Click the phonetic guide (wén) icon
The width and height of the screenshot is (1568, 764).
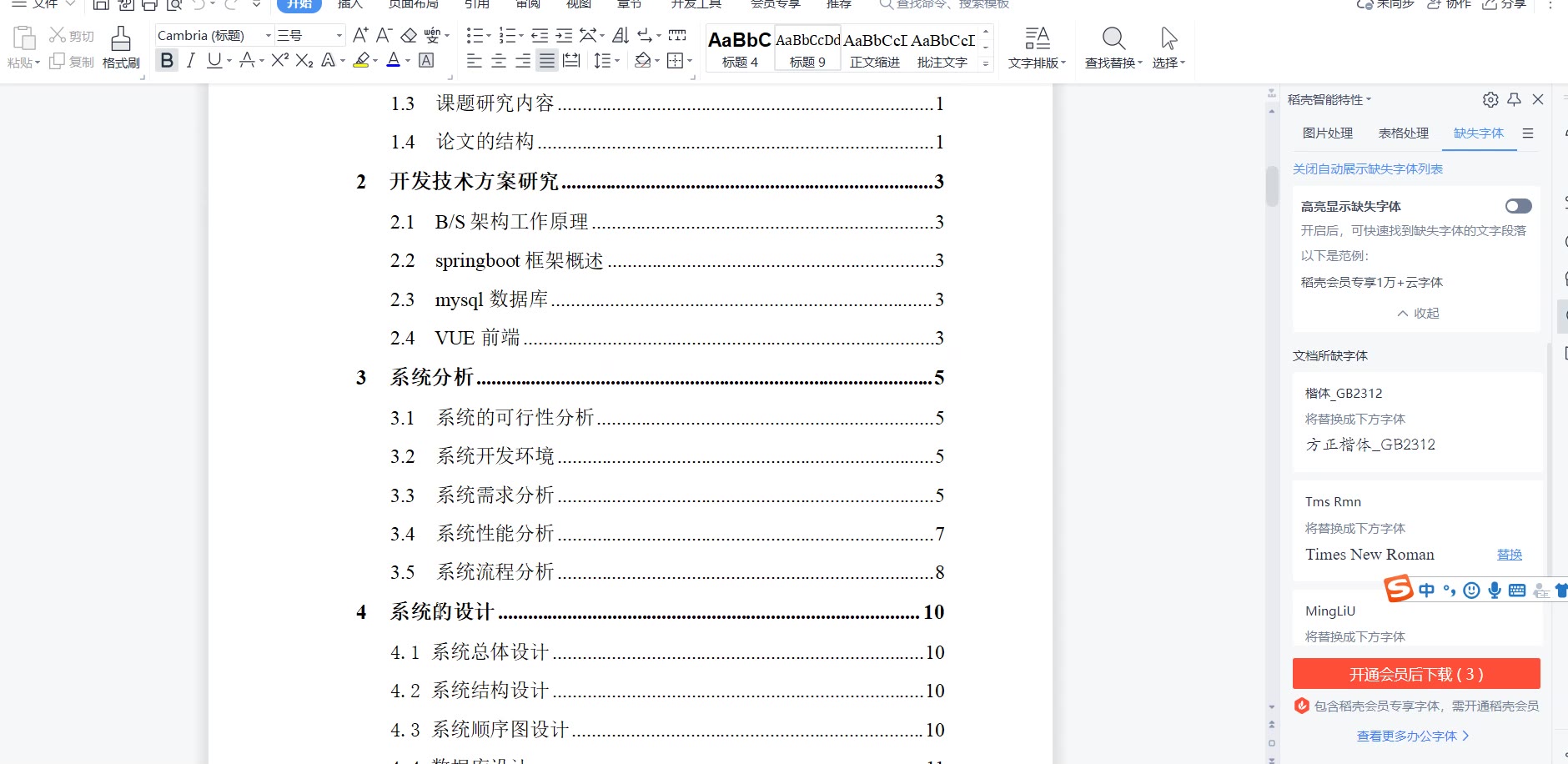[432, 35]
